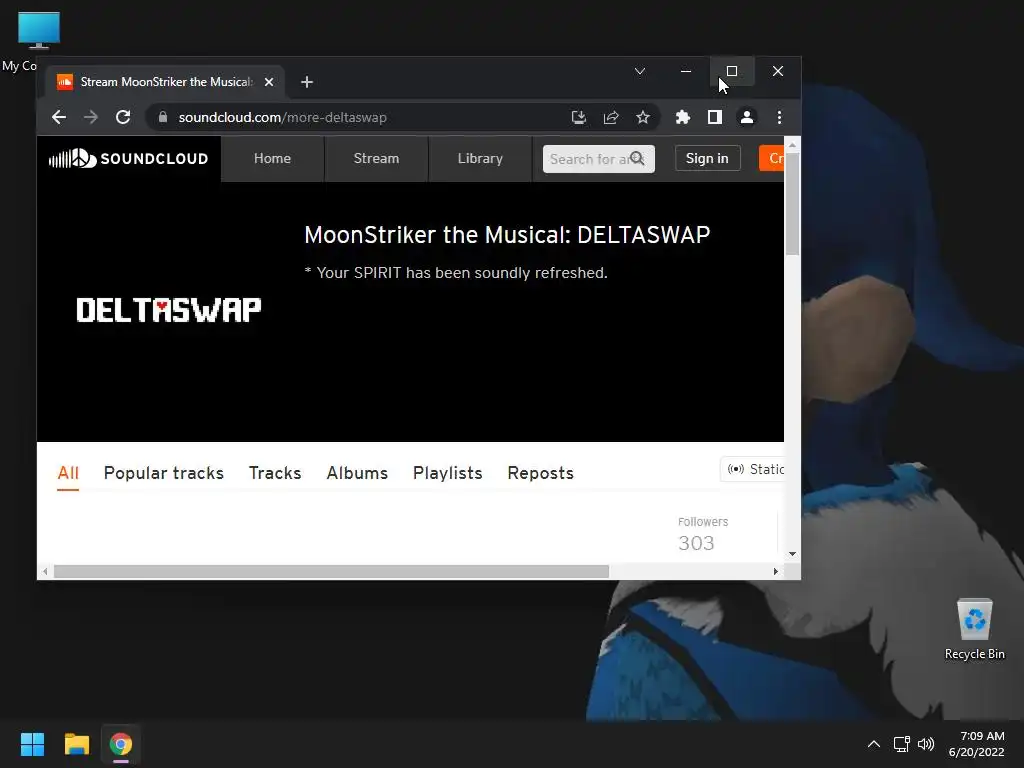Install app via address bar install icon
The height and width of the screenshot is (768, 1024).
coord(579,118)
